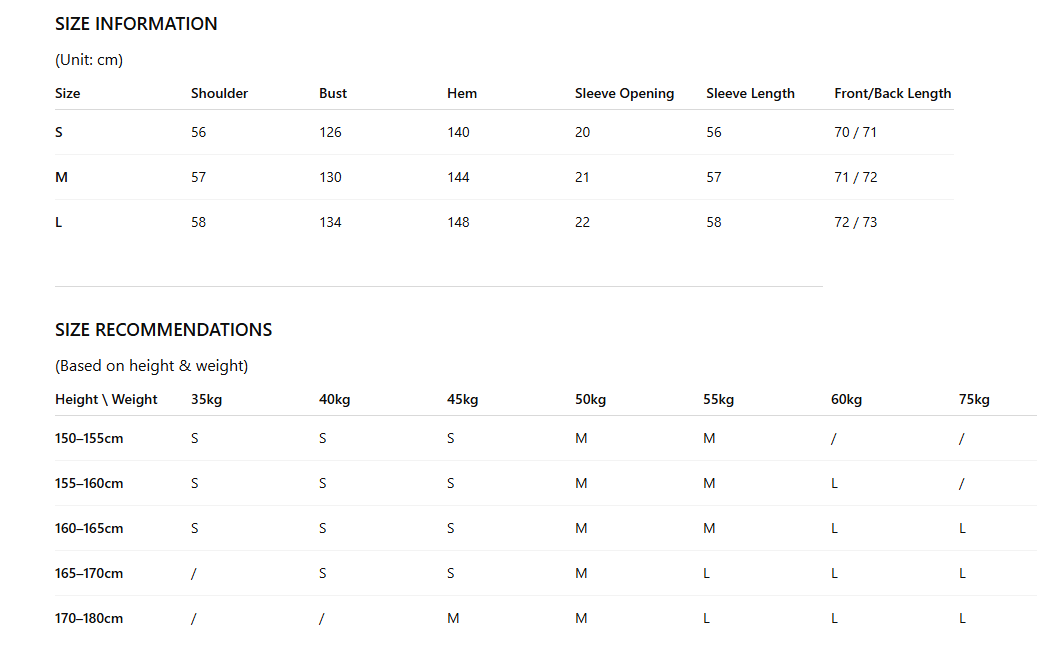The width and height of the screenshot is (1037, 662).
Task: Click the SIZE INFORMATION heading
Action: [x=136, y=24]
